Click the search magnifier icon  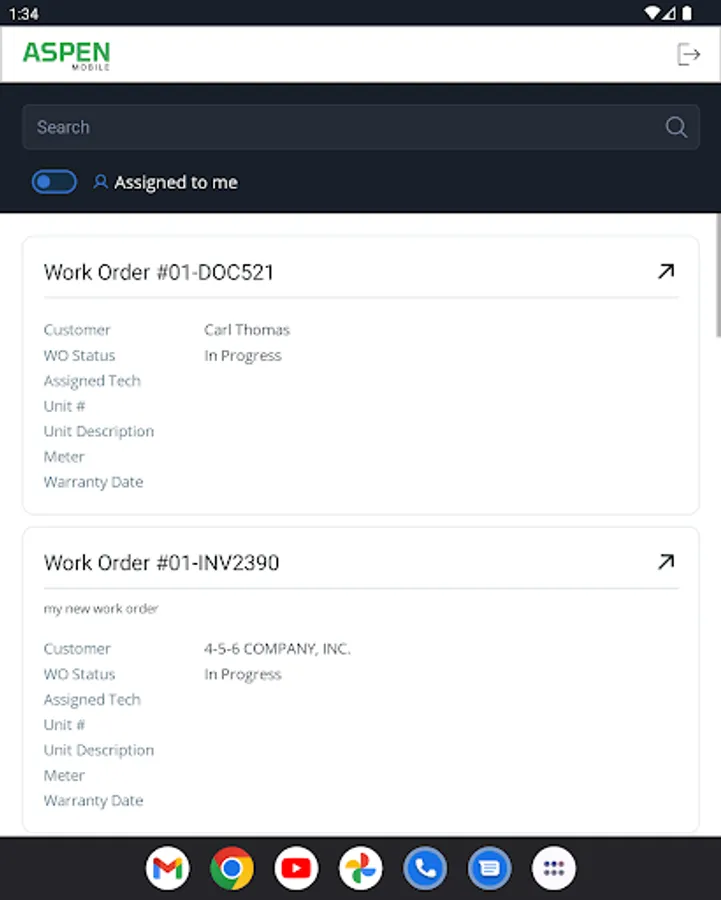pyautogui.click(x=676, y=127)
